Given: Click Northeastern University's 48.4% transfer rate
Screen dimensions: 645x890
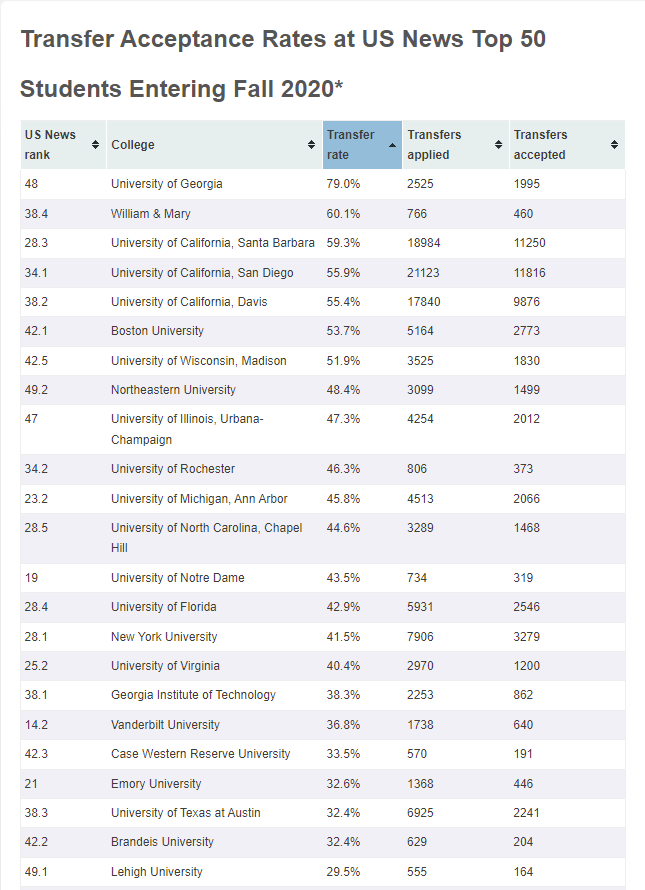Looking at the screenshot, I should [x=342, y=390].
